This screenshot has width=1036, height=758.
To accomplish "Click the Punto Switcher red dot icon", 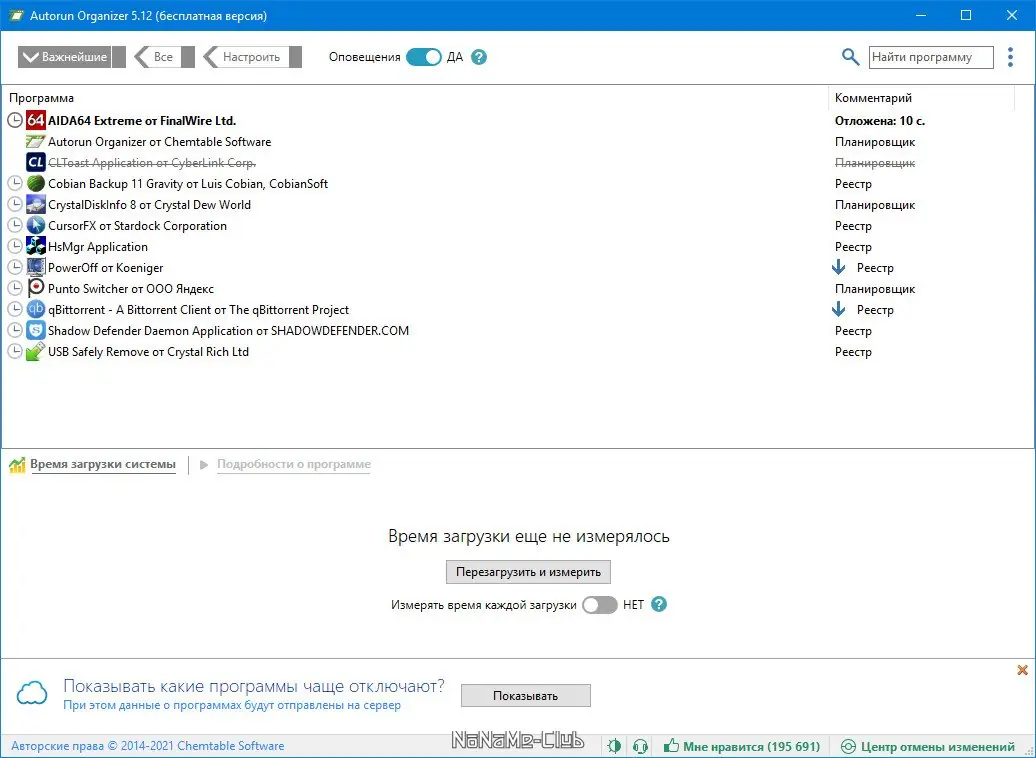I will [36, 288].
